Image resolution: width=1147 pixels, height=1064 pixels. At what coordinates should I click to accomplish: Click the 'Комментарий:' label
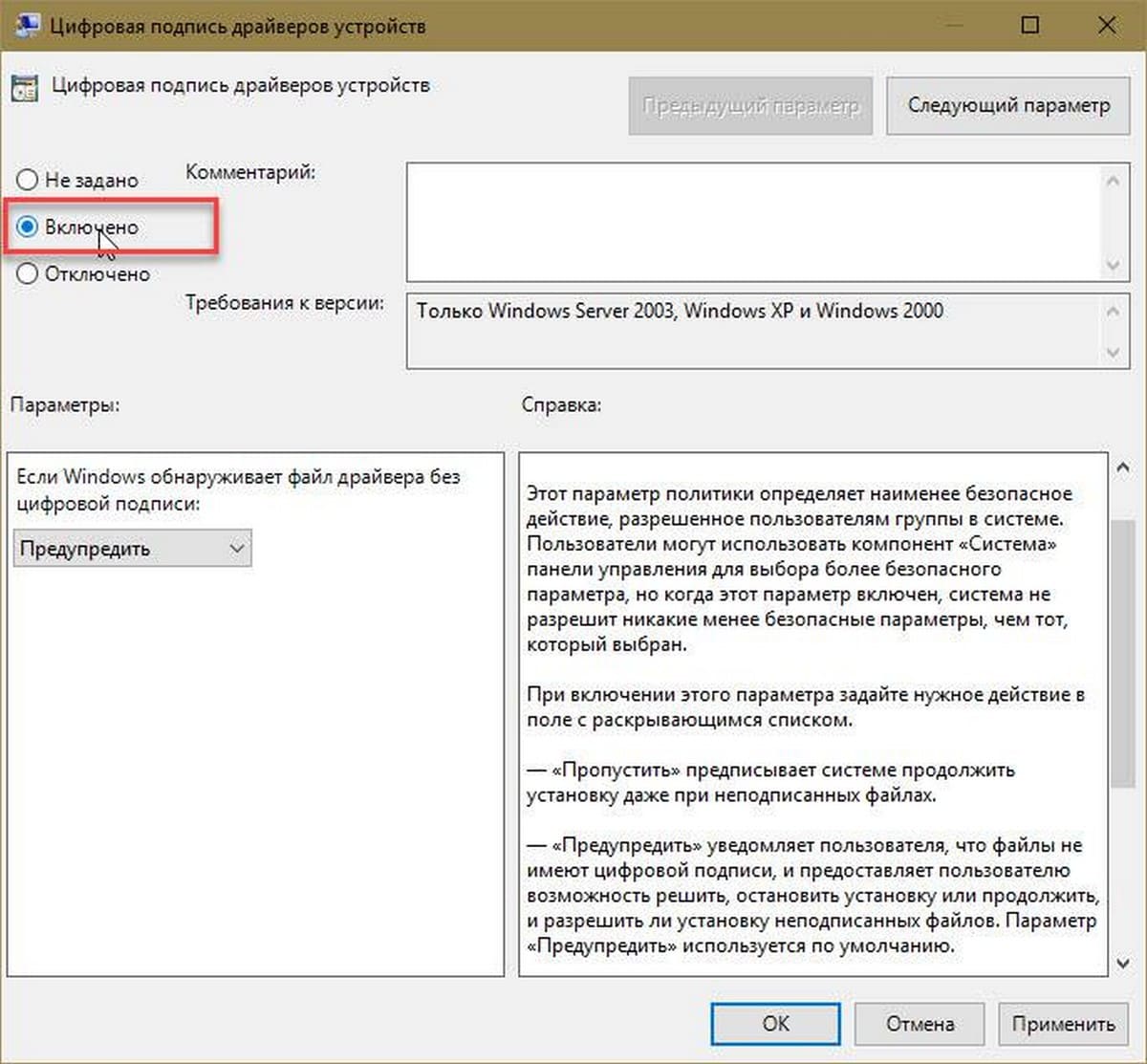pyautogui.click(x=250, y=172)
